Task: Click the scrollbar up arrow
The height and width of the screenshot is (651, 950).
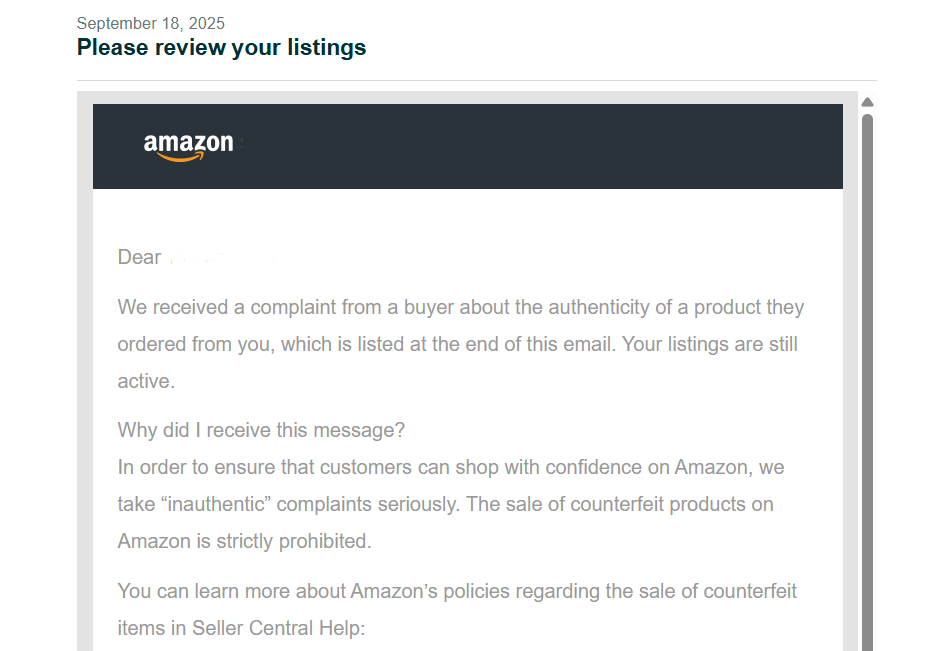Action: (x=867, y=102)
